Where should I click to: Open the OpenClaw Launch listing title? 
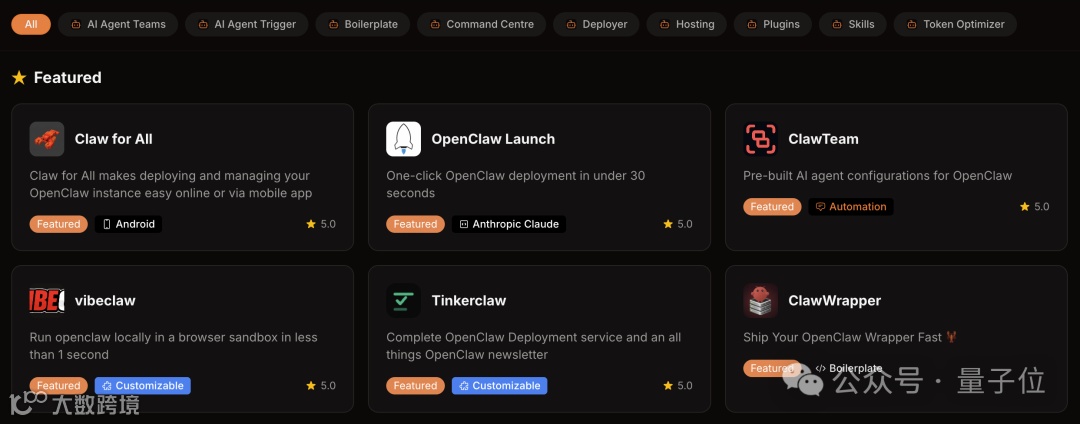tap(493, 139)
